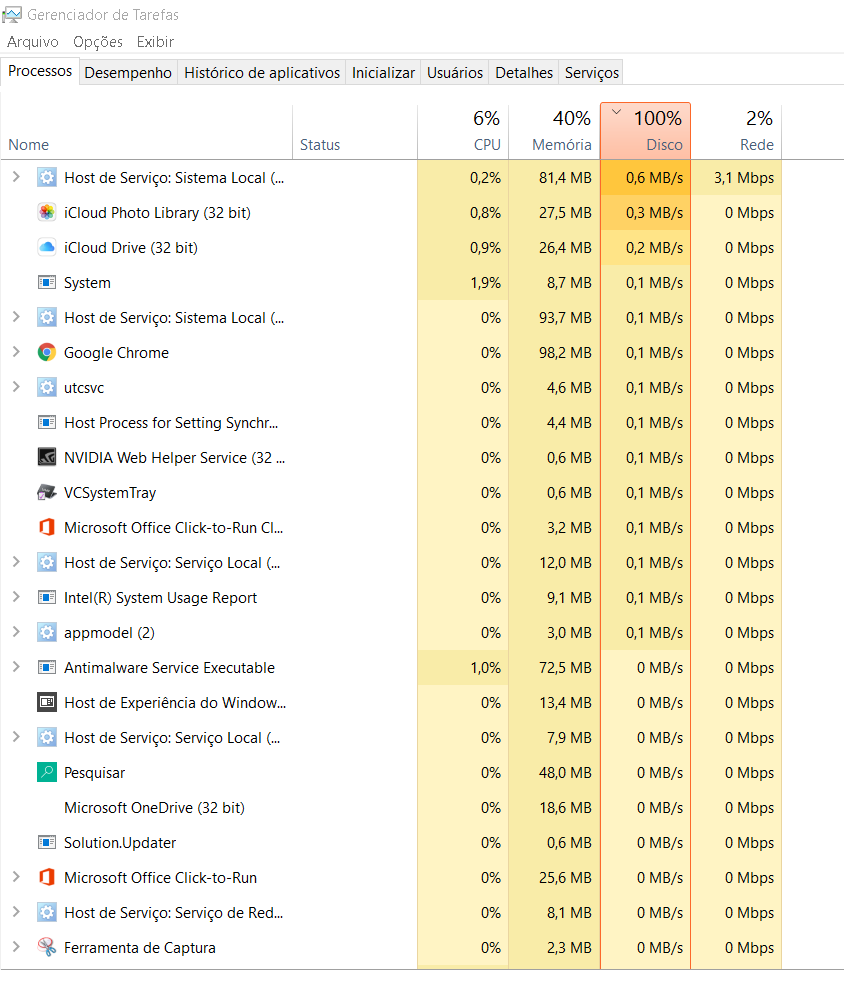
Task: Open the Exibir menu
Action: (x=155, y=42)
